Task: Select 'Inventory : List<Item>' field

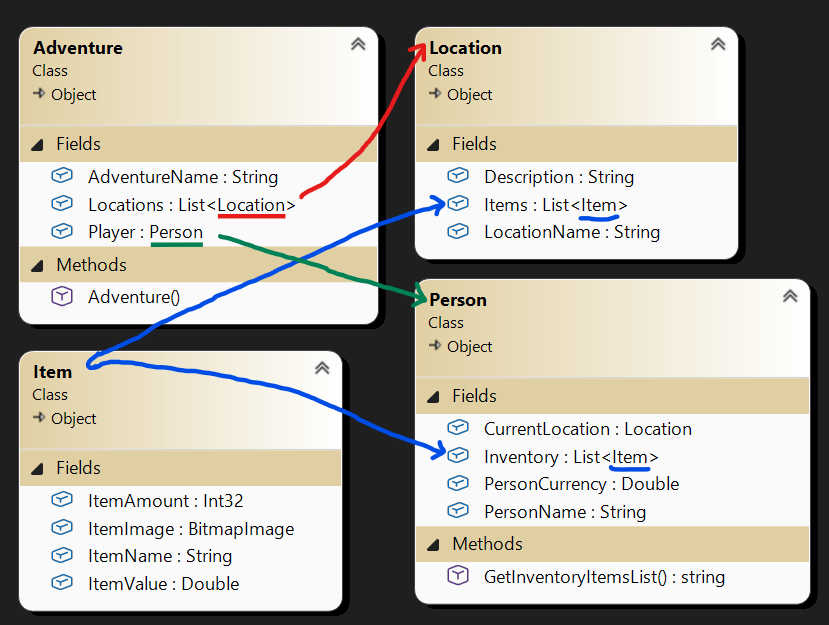Action: [x=571, y=456]
